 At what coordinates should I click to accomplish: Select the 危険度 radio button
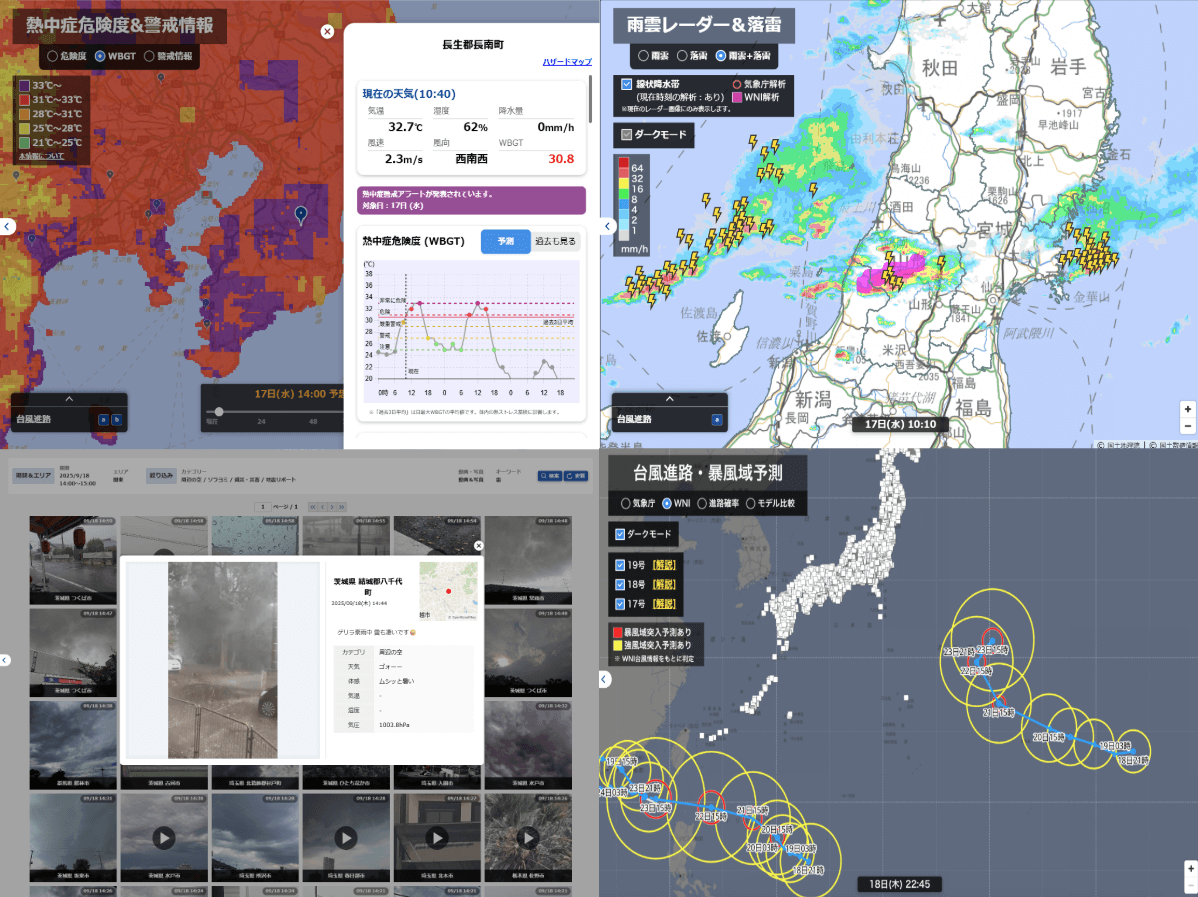click(x=53, y=57)
